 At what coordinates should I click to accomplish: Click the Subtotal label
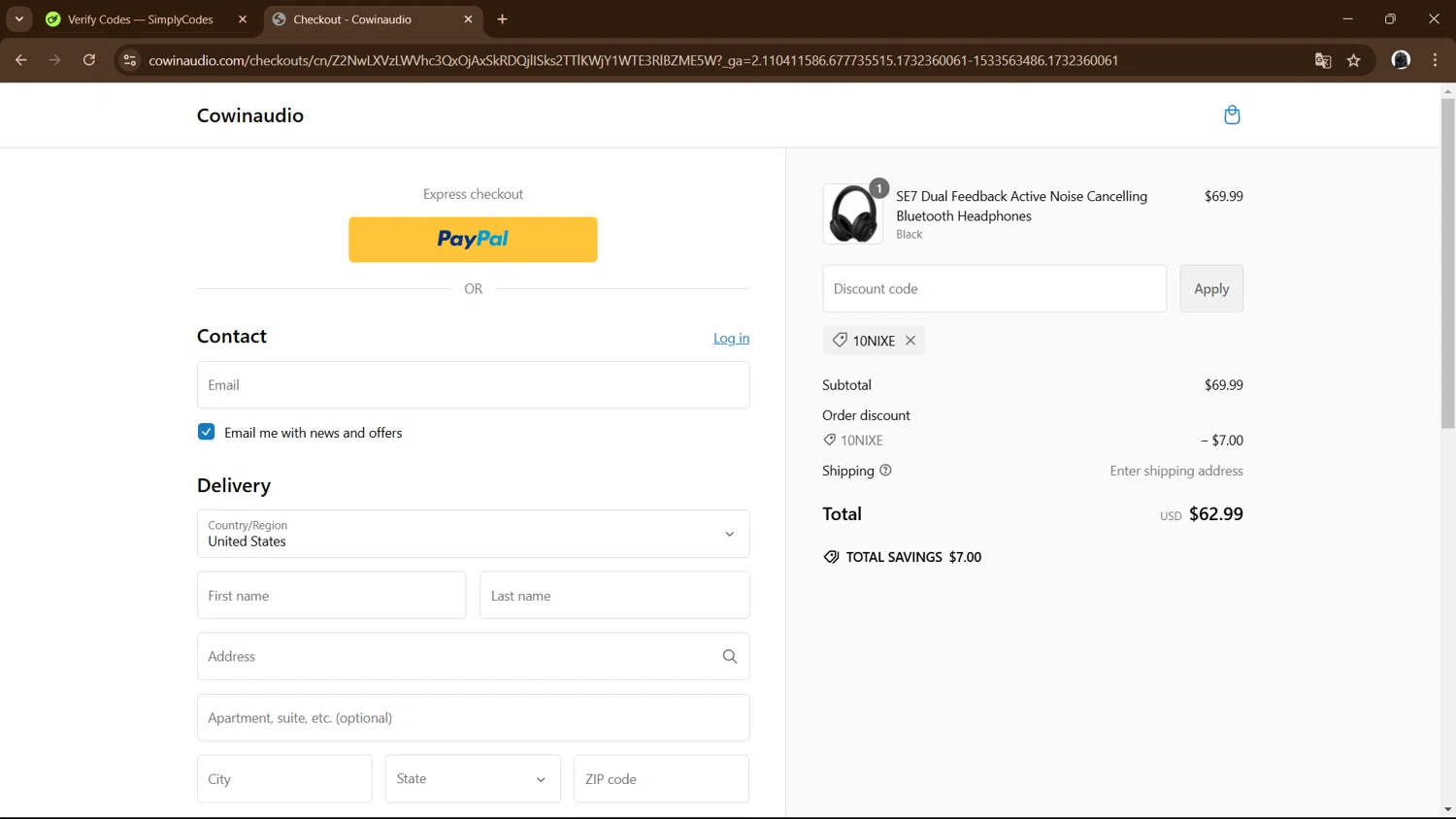click(x=847, y=385)
